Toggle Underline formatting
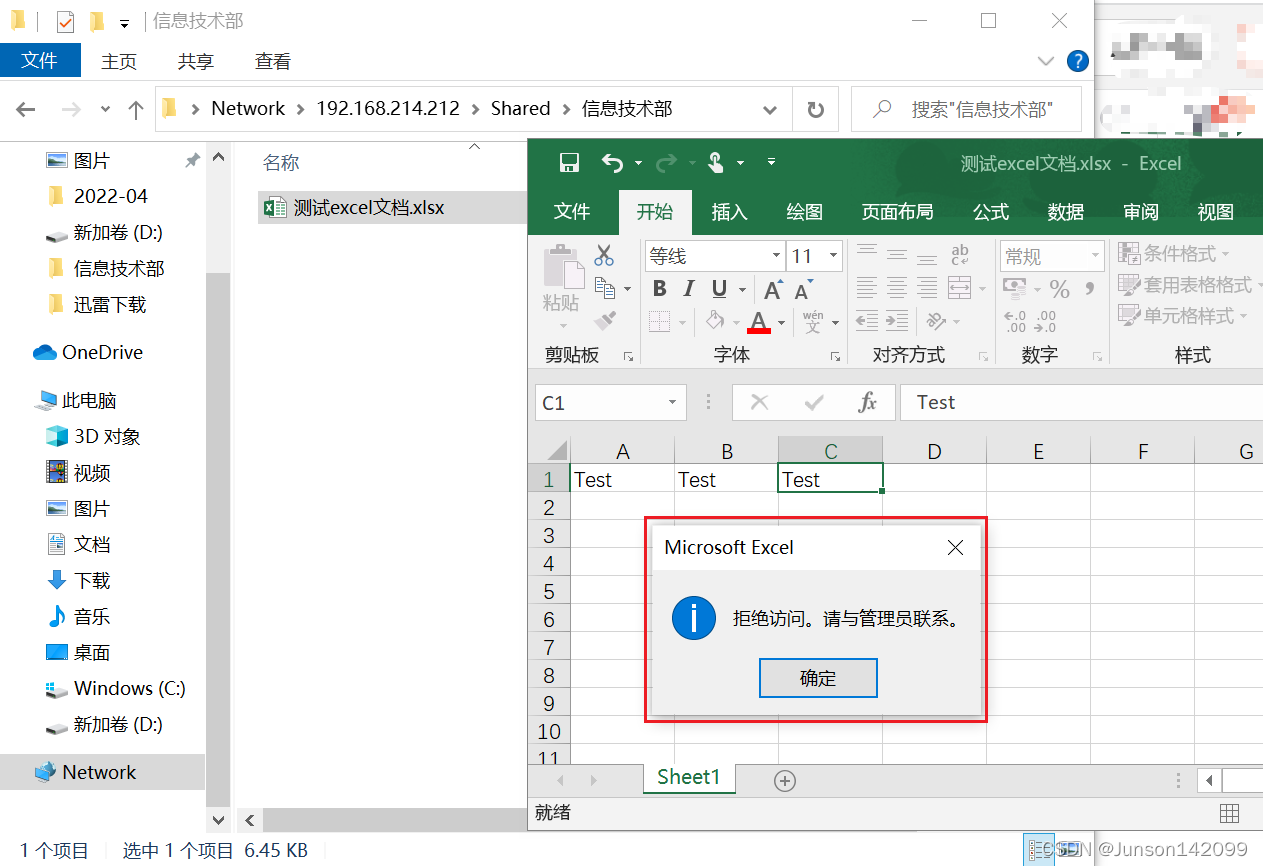 point(719,289)
